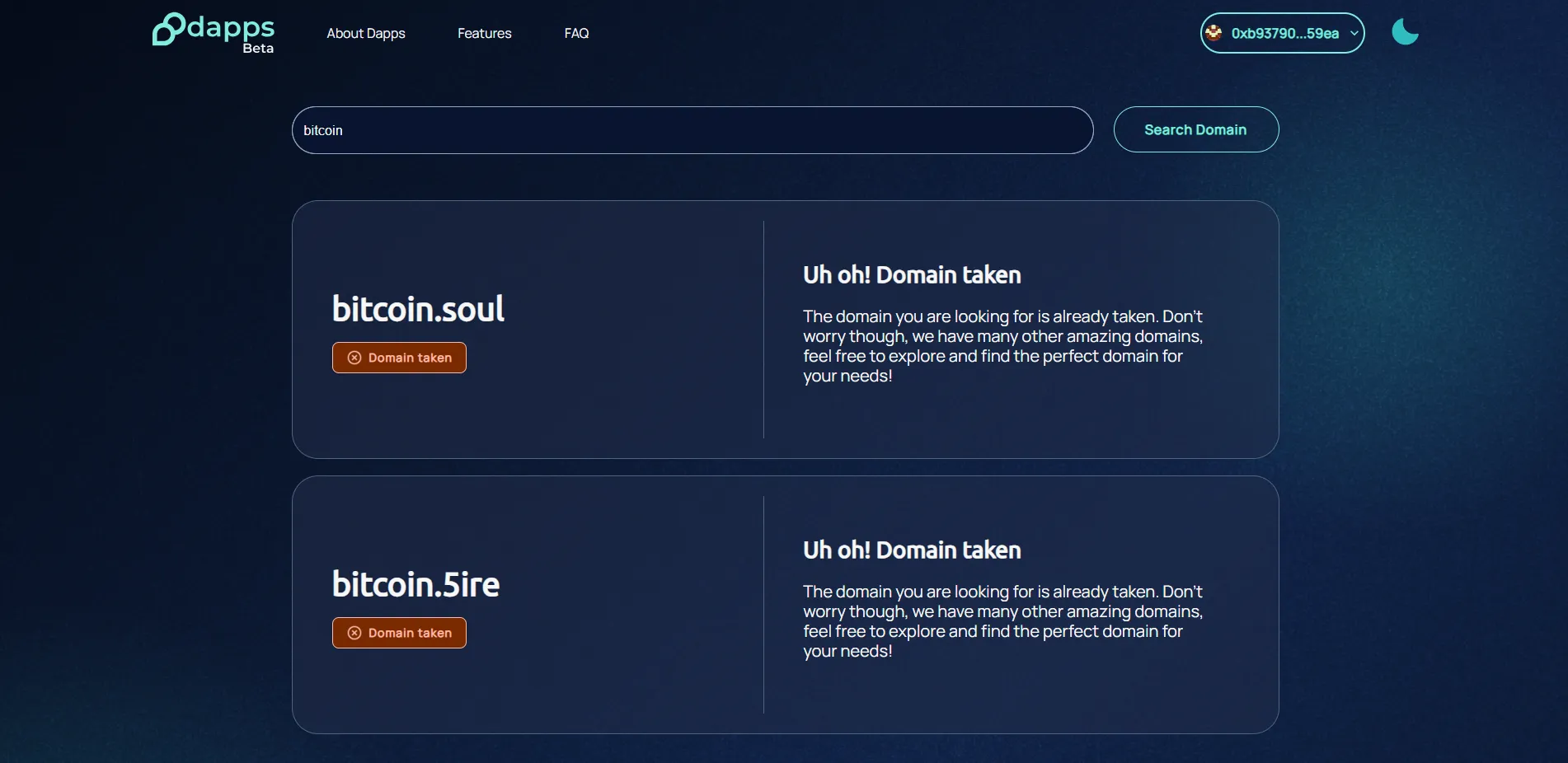Click the Domain taken badge under bitcoin.5ire
Screen dimensions: 1568x763
click(399, 633)
